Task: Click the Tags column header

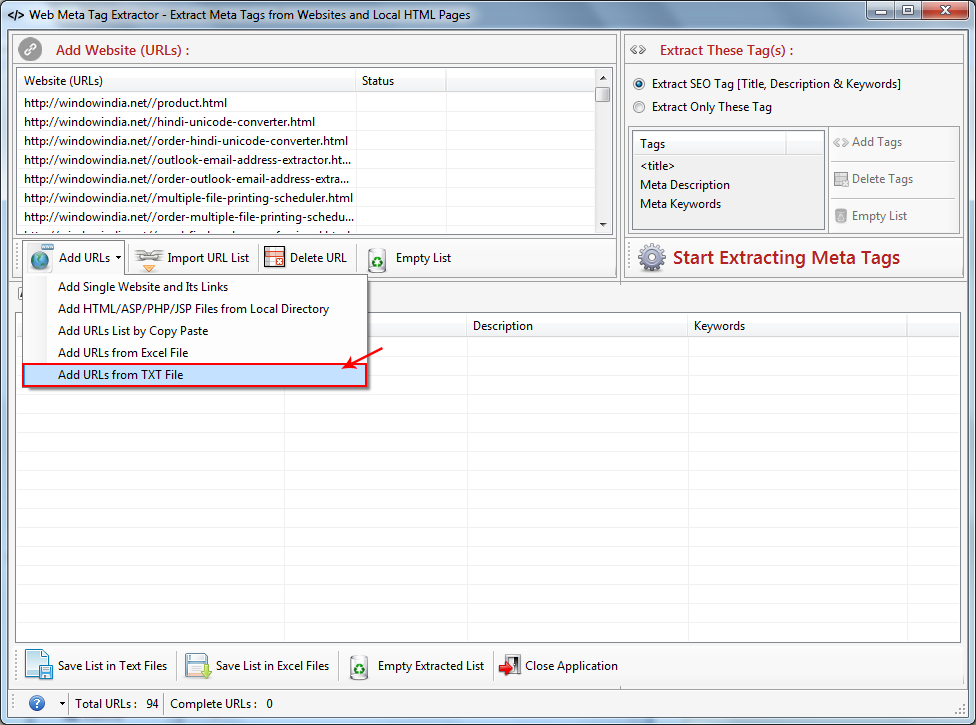Action: click(x=710, y=144)
